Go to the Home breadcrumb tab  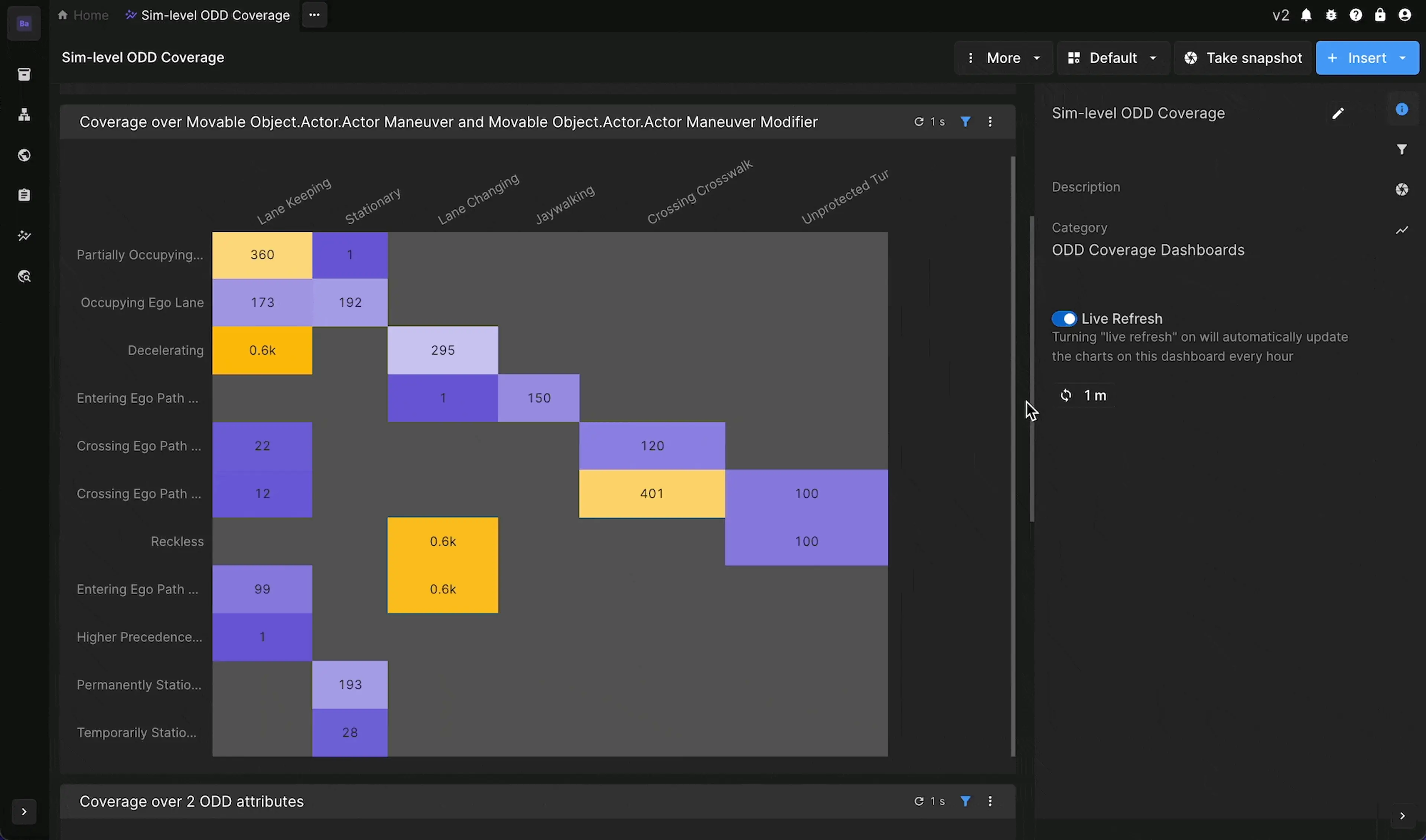tap(83, 15)
